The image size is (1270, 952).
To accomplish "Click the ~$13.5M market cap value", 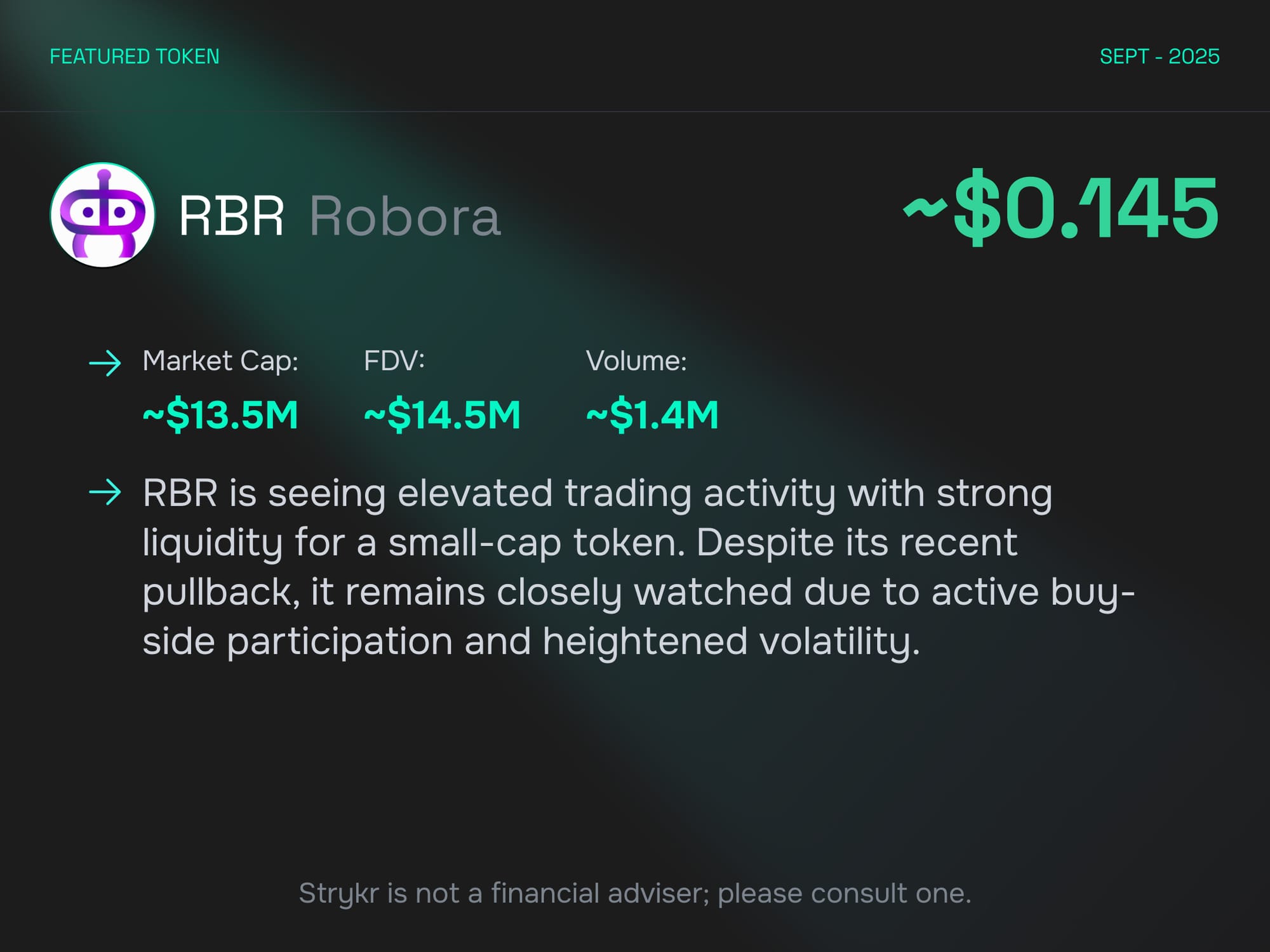I will [220, 415].
